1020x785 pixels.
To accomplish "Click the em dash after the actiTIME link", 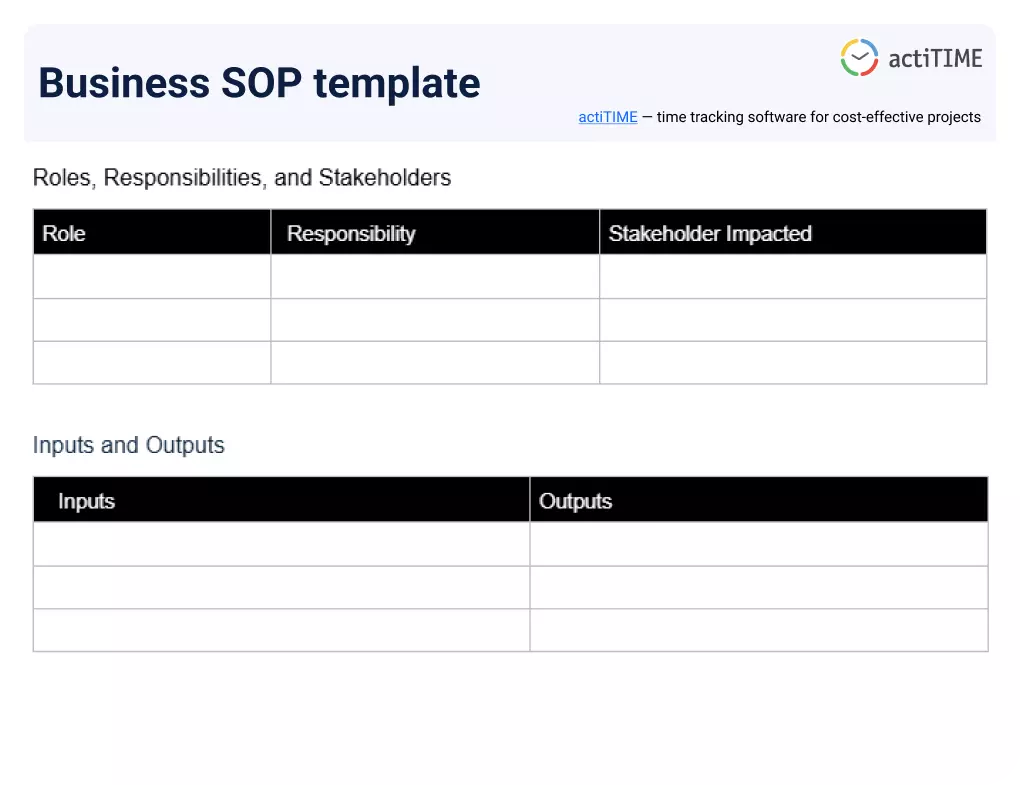I will click(650, 117).
